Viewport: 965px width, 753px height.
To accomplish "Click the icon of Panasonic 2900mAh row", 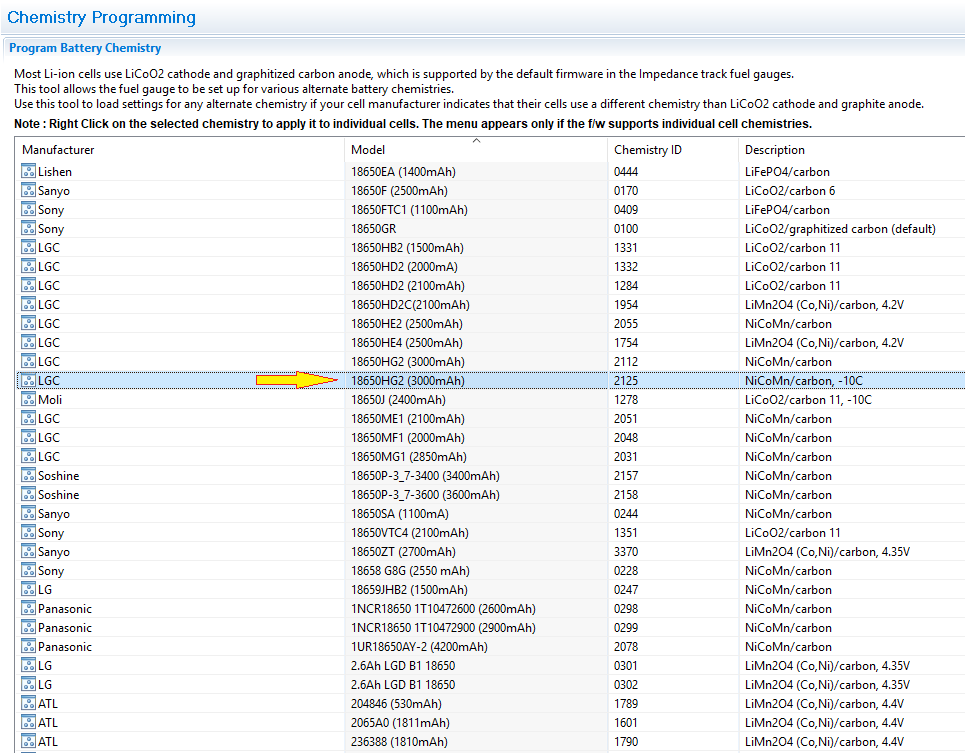I will 28,628.
